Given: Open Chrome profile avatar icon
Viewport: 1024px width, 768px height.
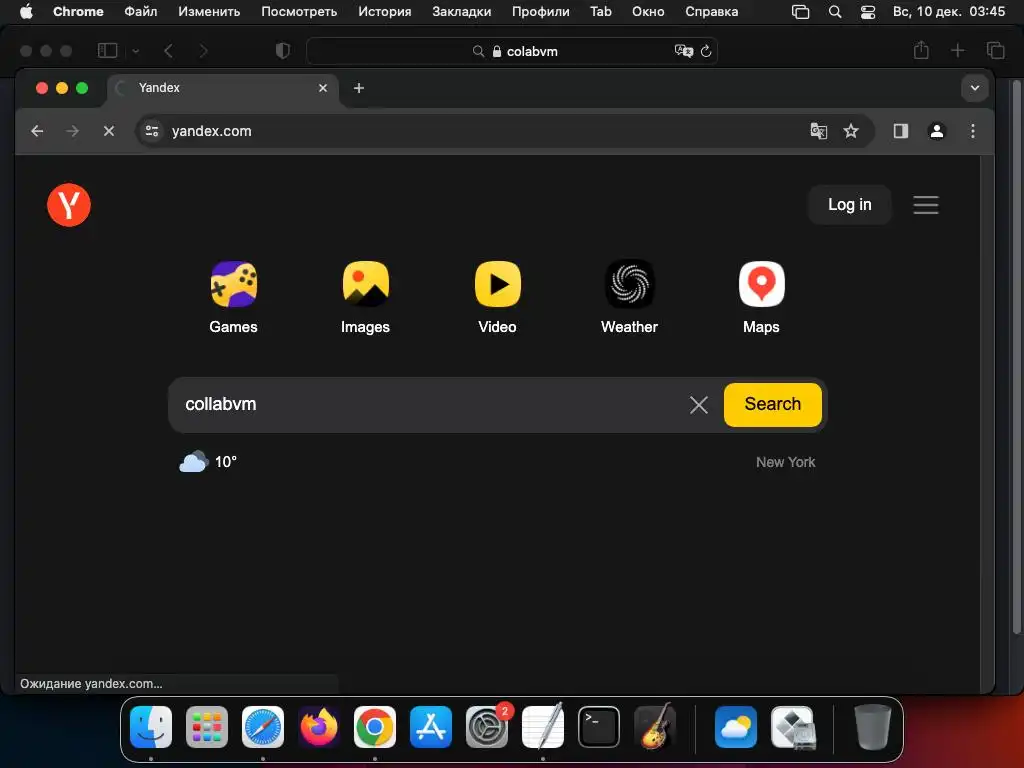Looking at the screenshot, I should pyautogui.click(x=936, y=131).
